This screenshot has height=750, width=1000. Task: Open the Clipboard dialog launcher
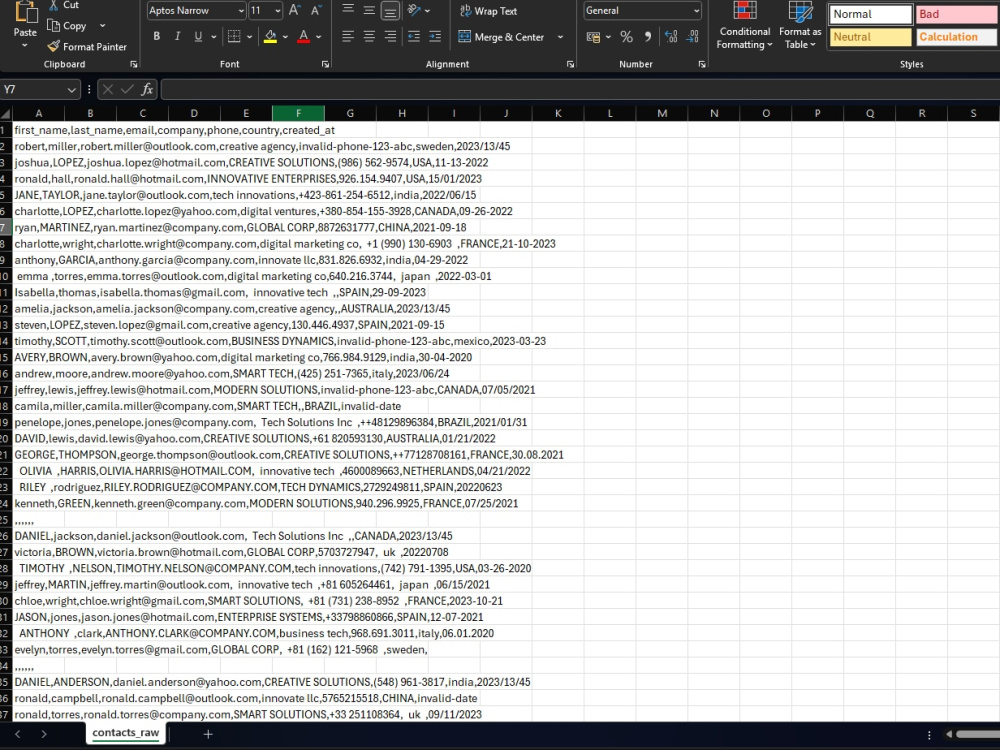133,64
